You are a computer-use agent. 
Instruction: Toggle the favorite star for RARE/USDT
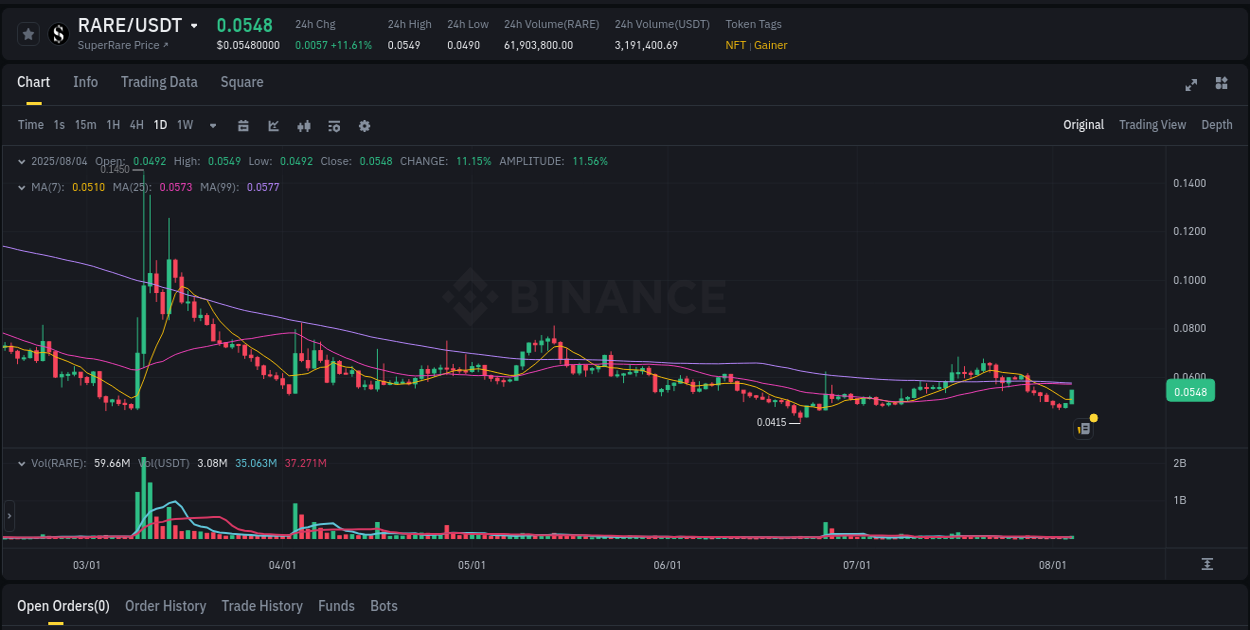point(28,33)
